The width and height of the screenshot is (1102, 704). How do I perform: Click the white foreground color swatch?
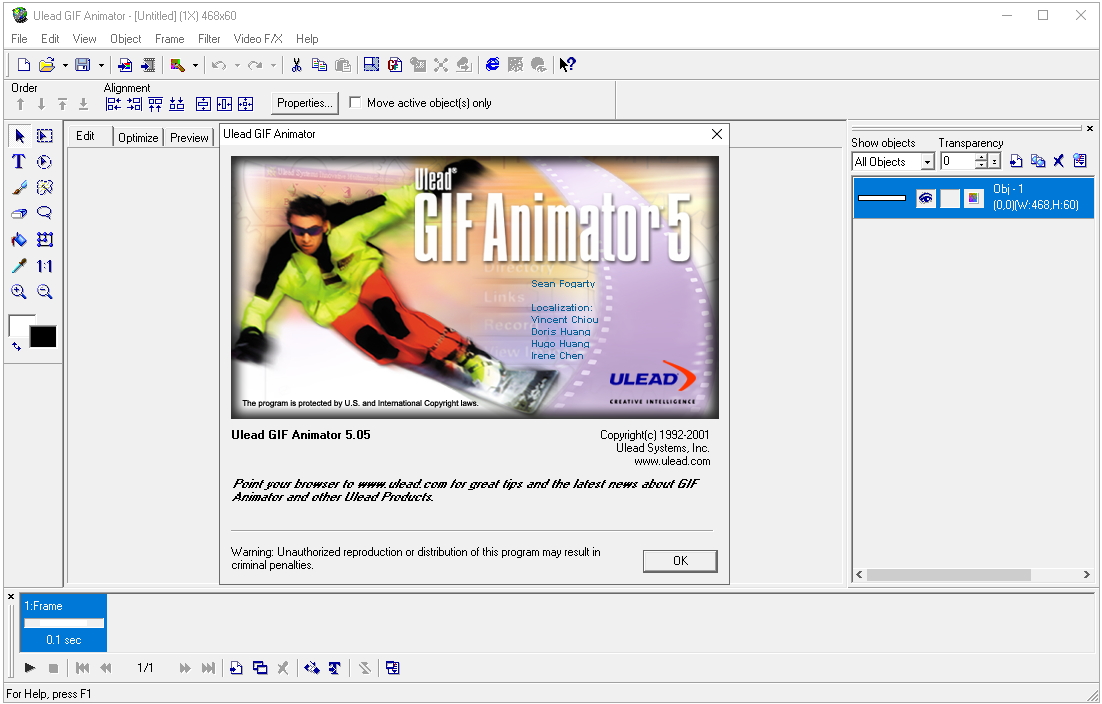[x=20, y=325]
